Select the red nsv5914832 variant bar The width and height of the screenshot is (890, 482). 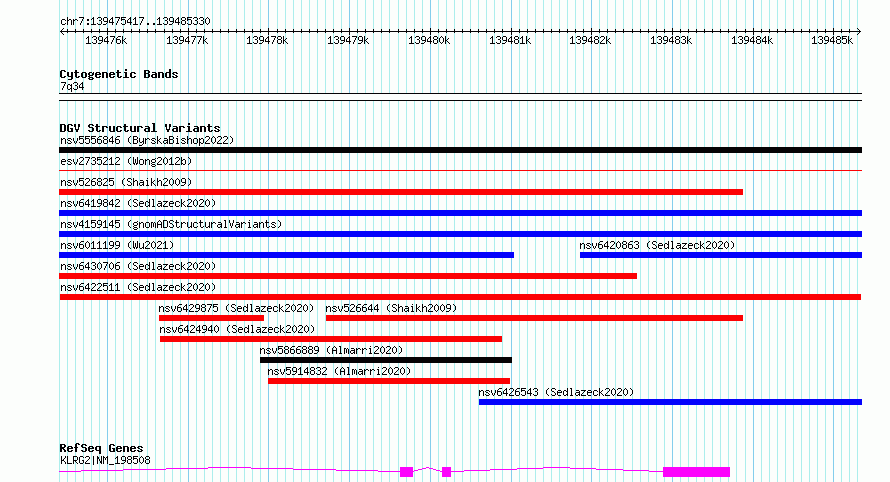pos(389,381)
